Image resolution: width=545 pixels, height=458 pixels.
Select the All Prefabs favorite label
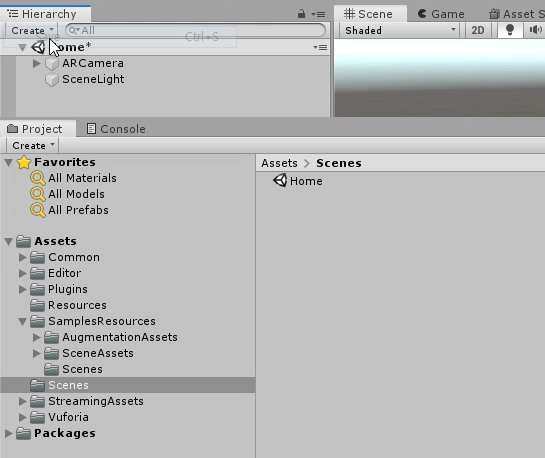click(x=79, y=210)
